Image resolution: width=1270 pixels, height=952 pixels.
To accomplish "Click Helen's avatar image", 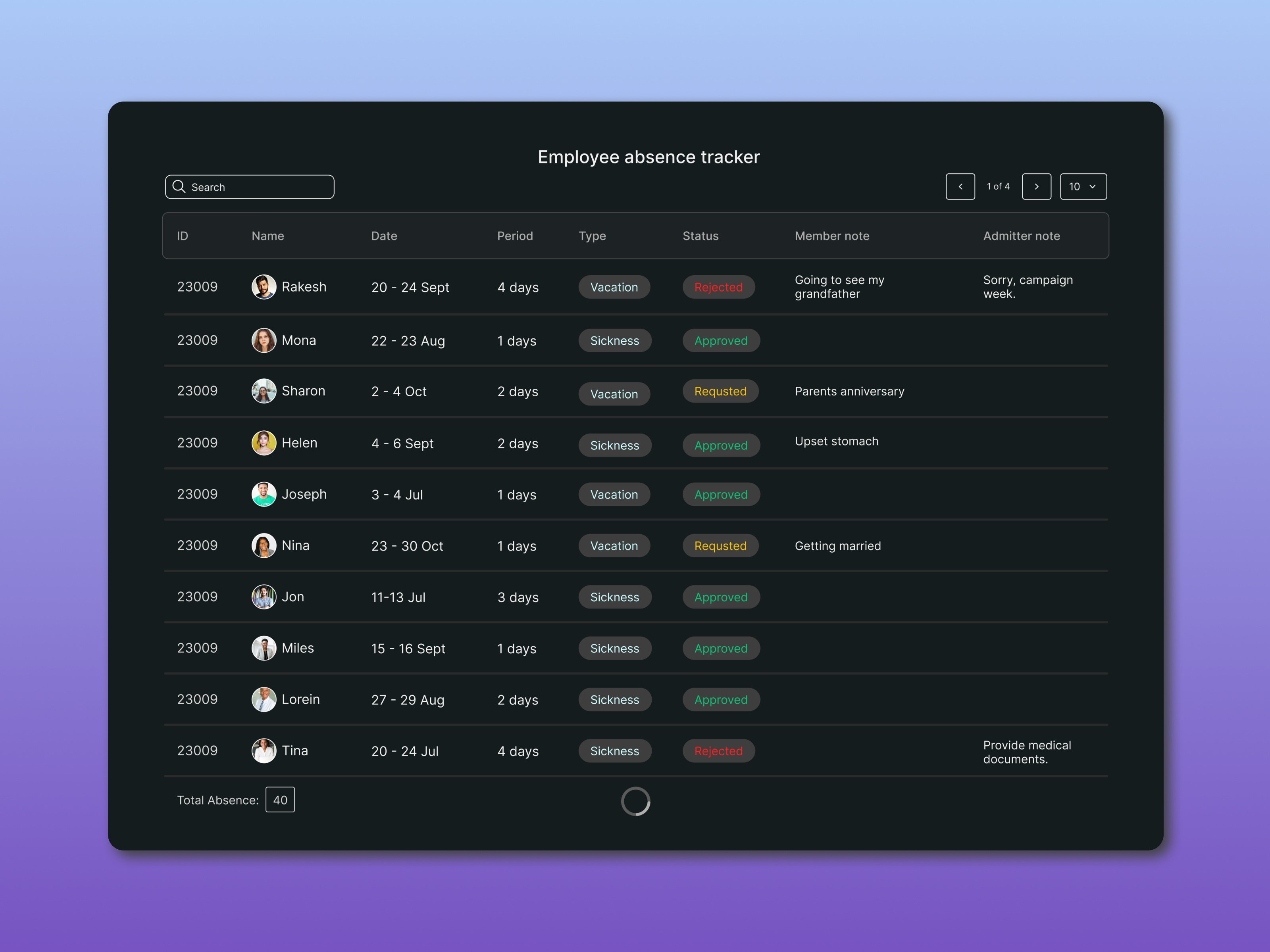I will click(x=264, y=442).
